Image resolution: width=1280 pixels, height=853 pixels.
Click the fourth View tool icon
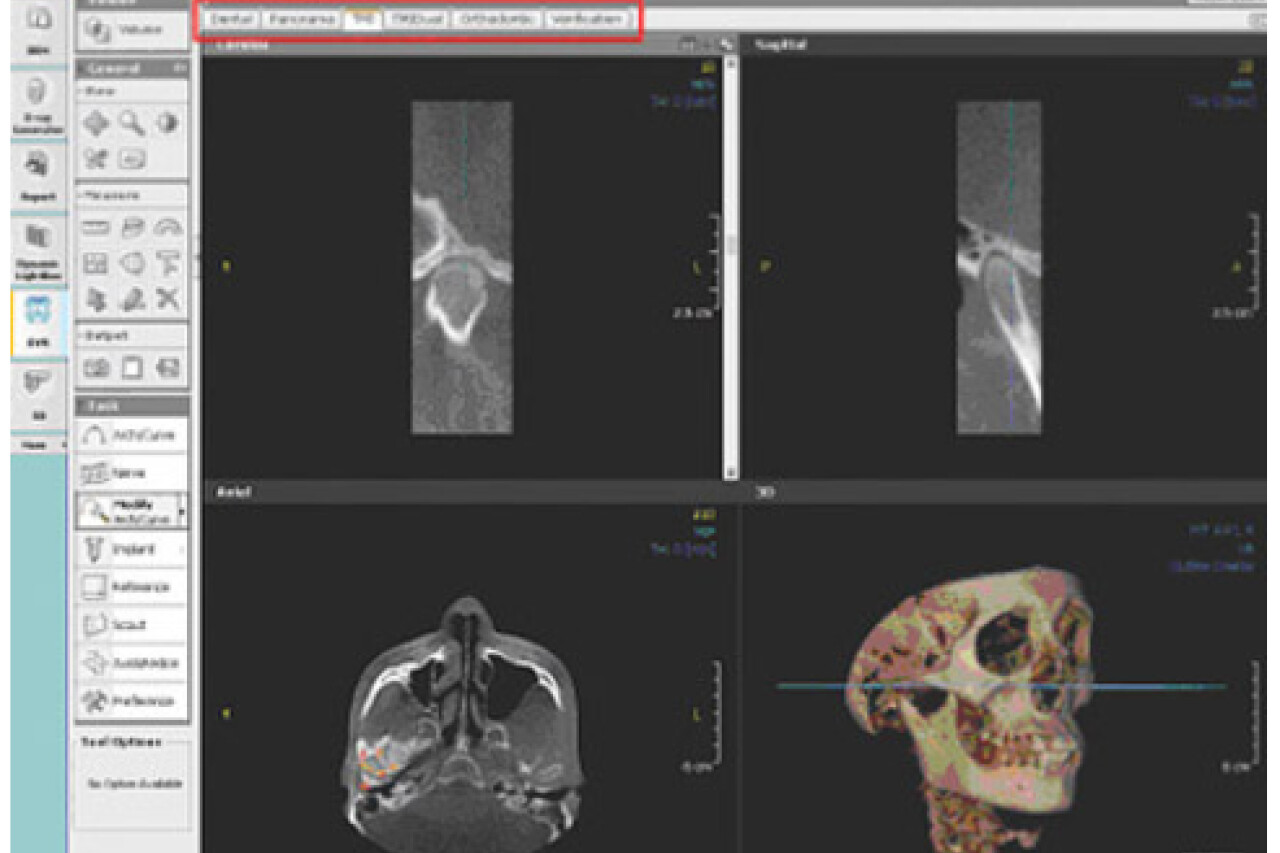(x=97, y=158)
